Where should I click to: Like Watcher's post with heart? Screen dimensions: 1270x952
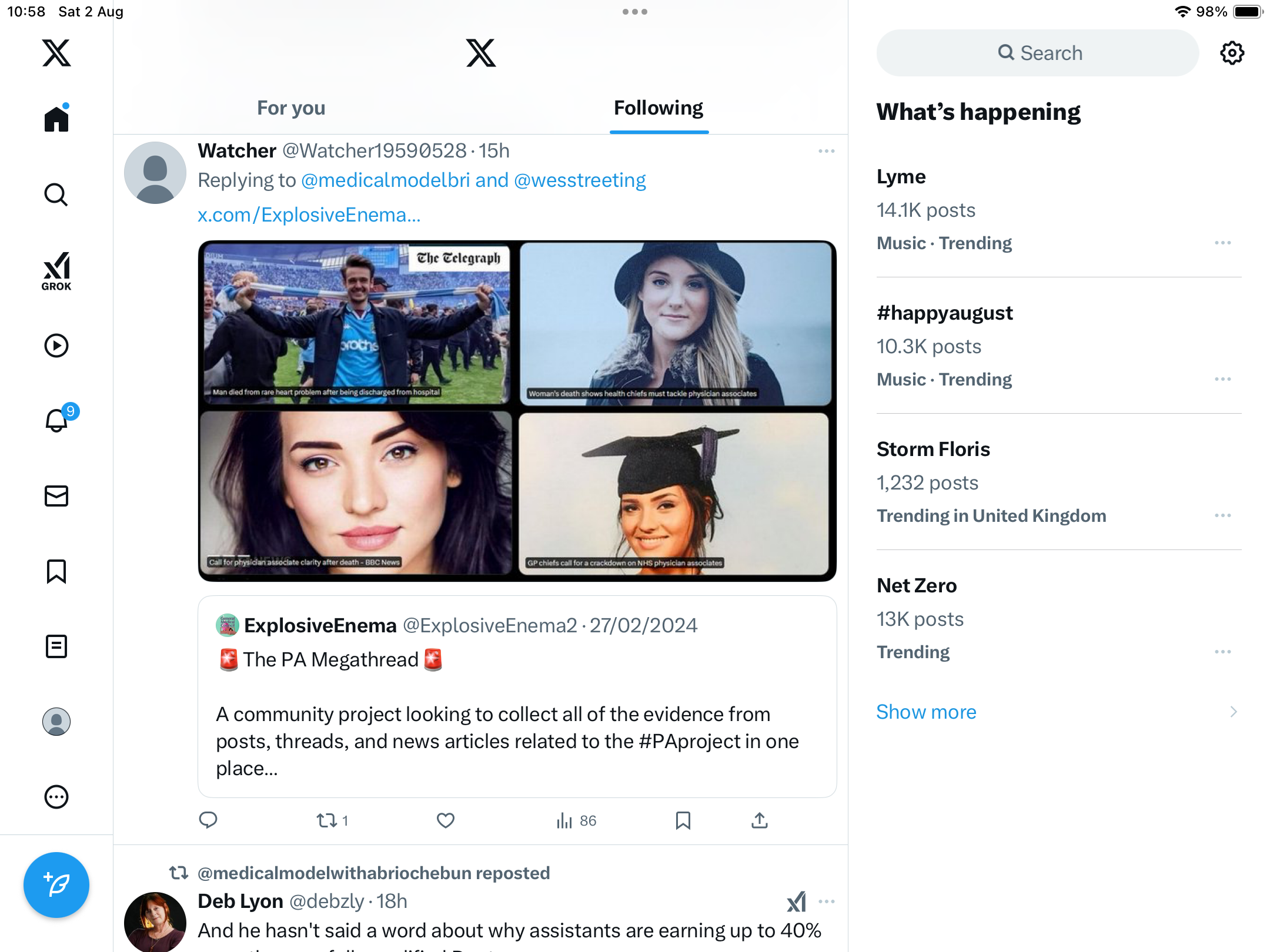[x=446, y=820]
